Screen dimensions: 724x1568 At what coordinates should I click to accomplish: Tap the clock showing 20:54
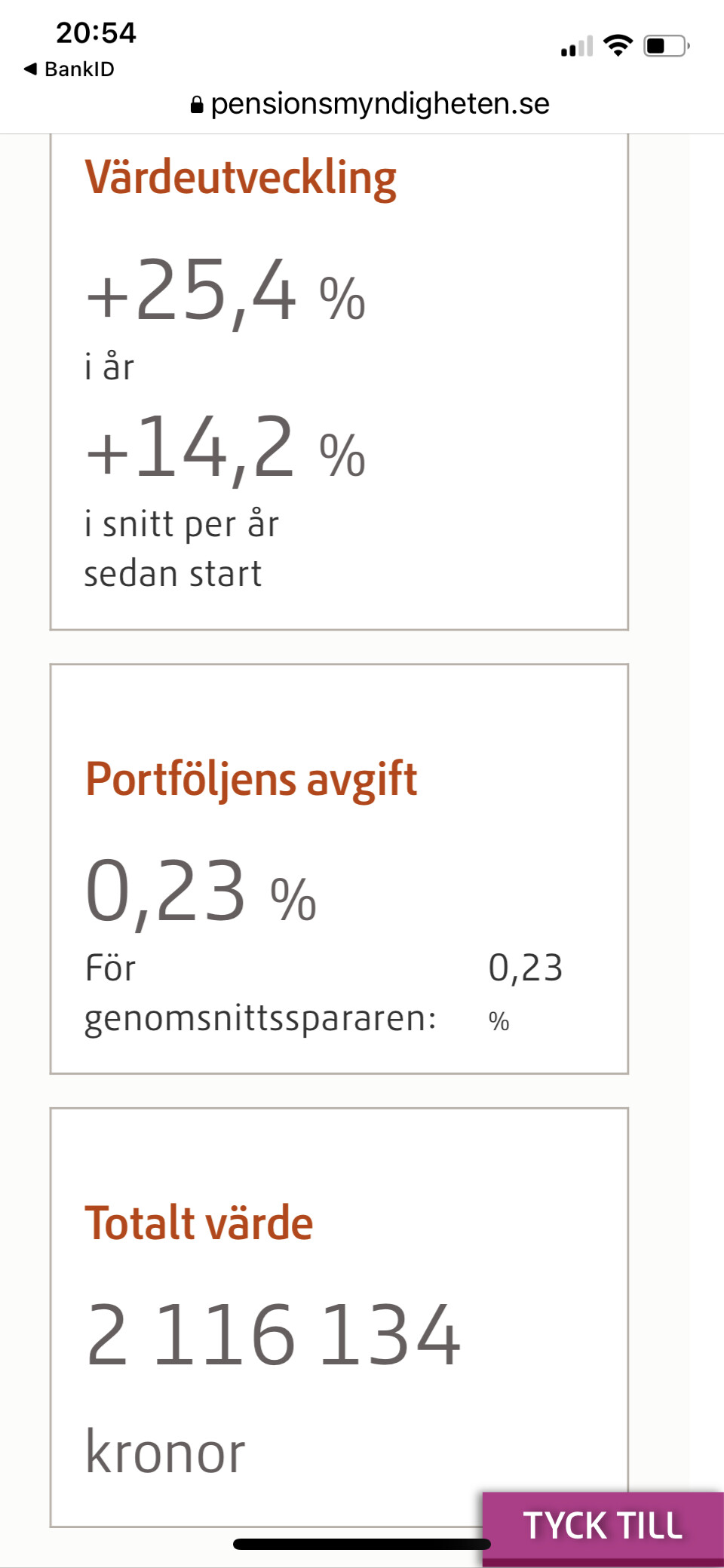(96, 32)
